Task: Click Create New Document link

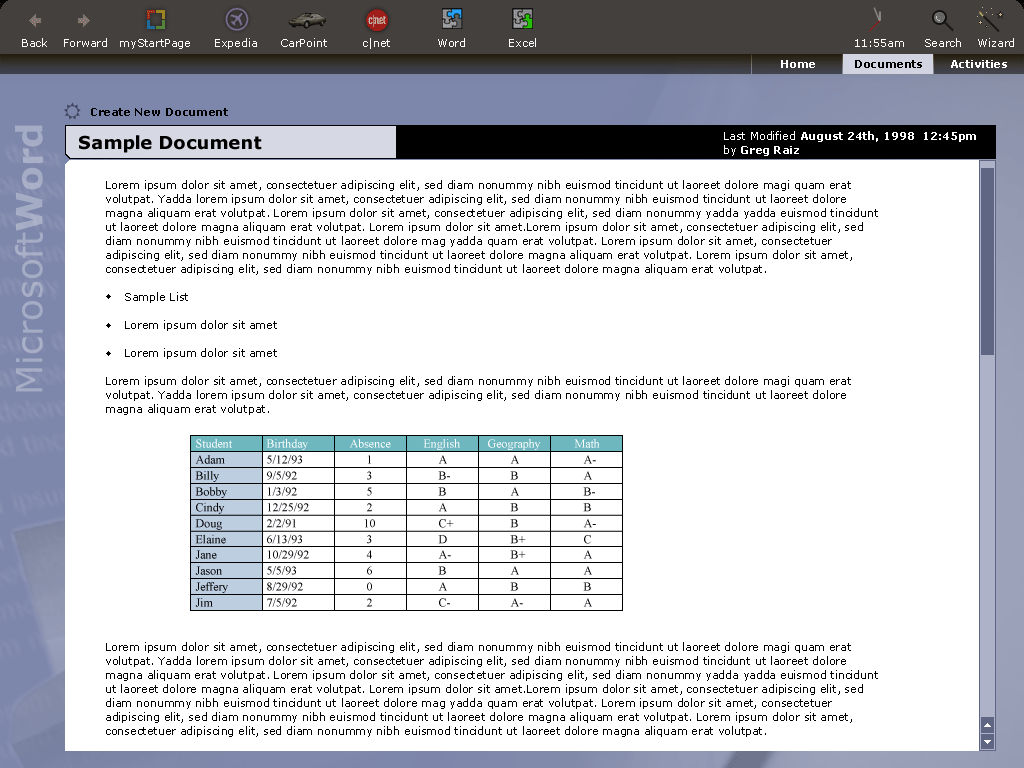Action: [x=159, y=112]
